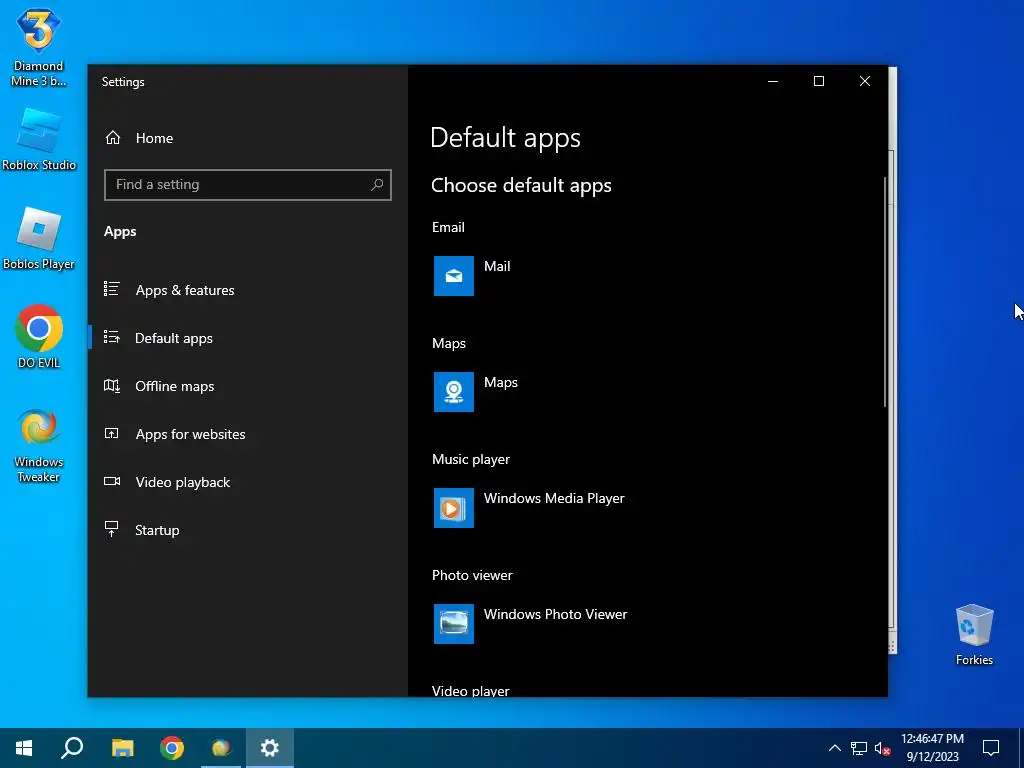Open the Diamond Mine 3 desktop shortcut
This screenshot has height=768, width=1024.
(39, 46)
